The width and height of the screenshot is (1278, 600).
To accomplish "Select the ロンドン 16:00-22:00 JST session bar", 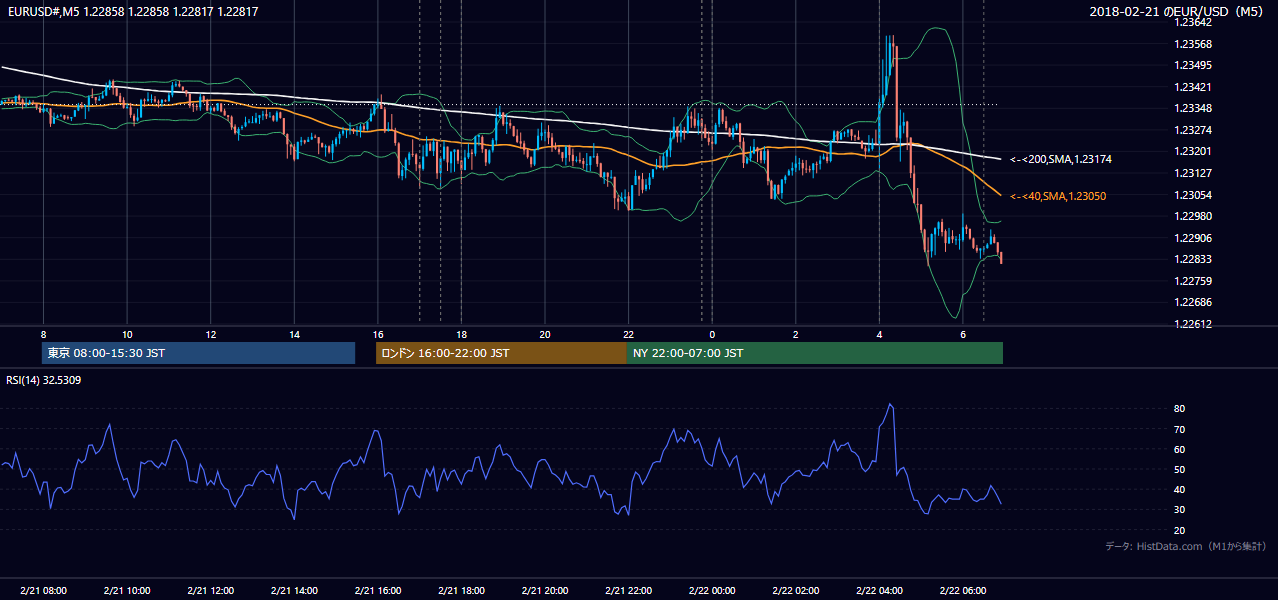I will (x=501, y=353).
